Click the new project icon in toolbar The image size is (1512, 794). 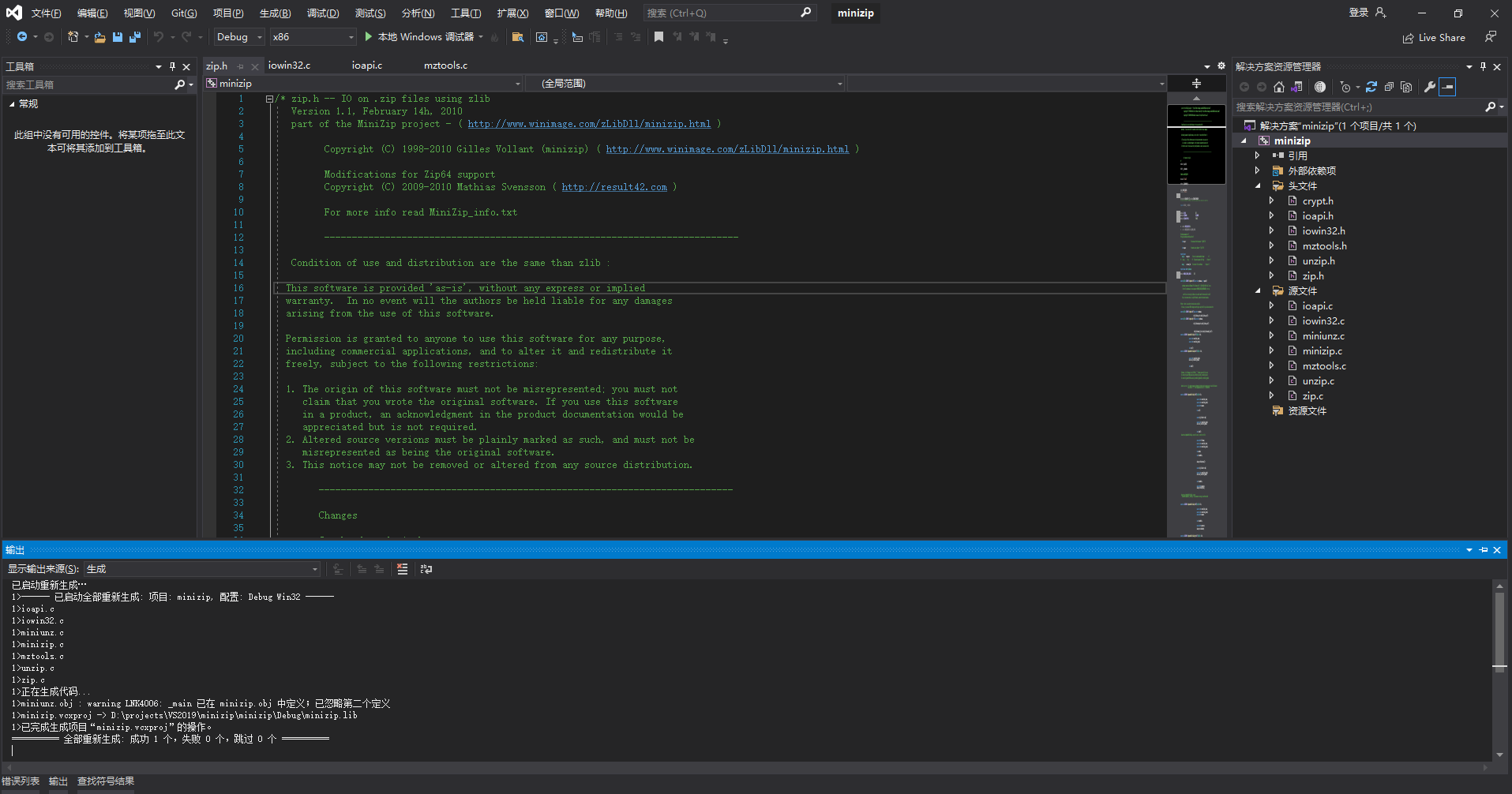point(73,37)
